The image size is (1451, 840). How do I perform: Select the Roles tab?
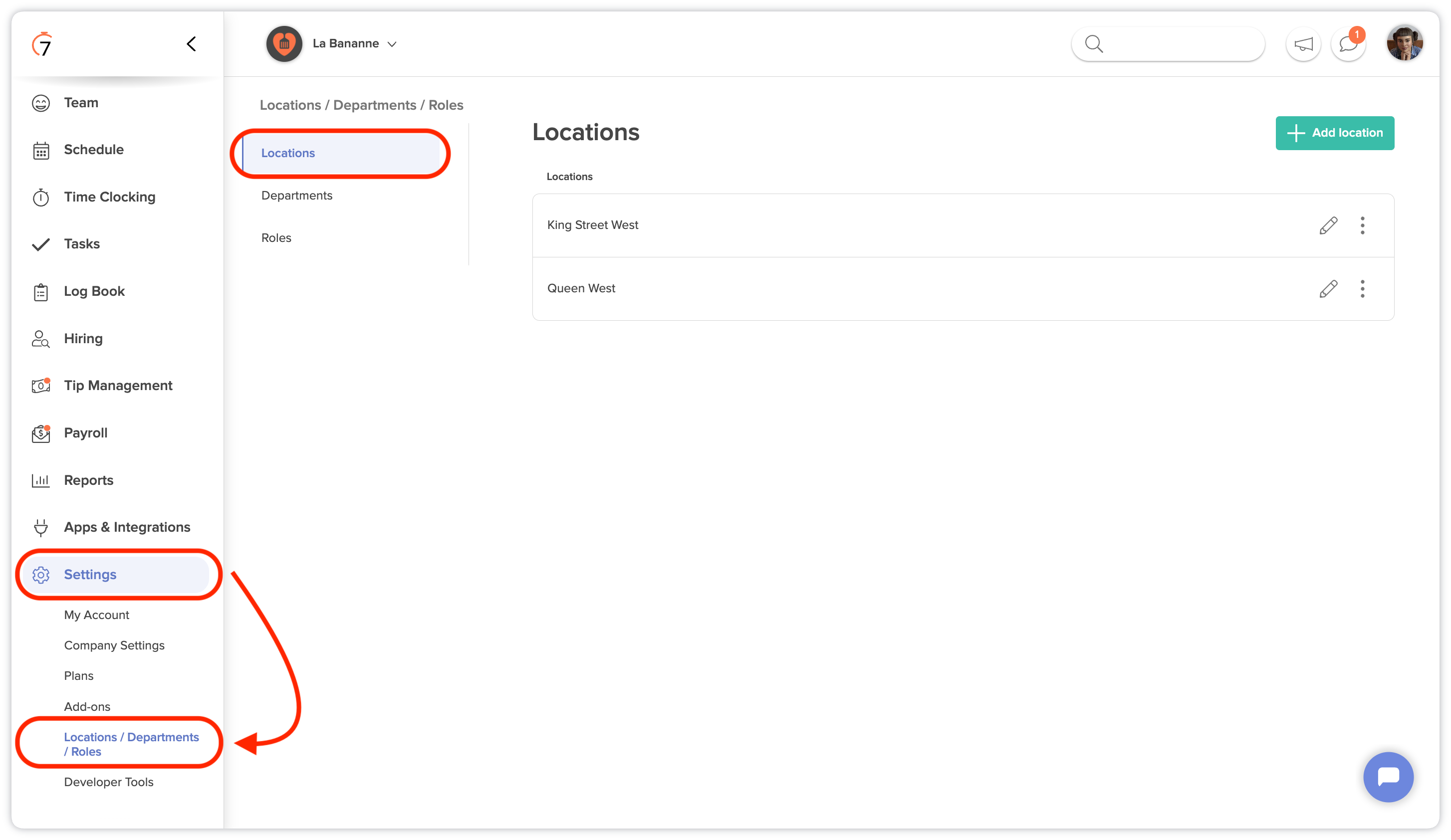pos(276,238)
